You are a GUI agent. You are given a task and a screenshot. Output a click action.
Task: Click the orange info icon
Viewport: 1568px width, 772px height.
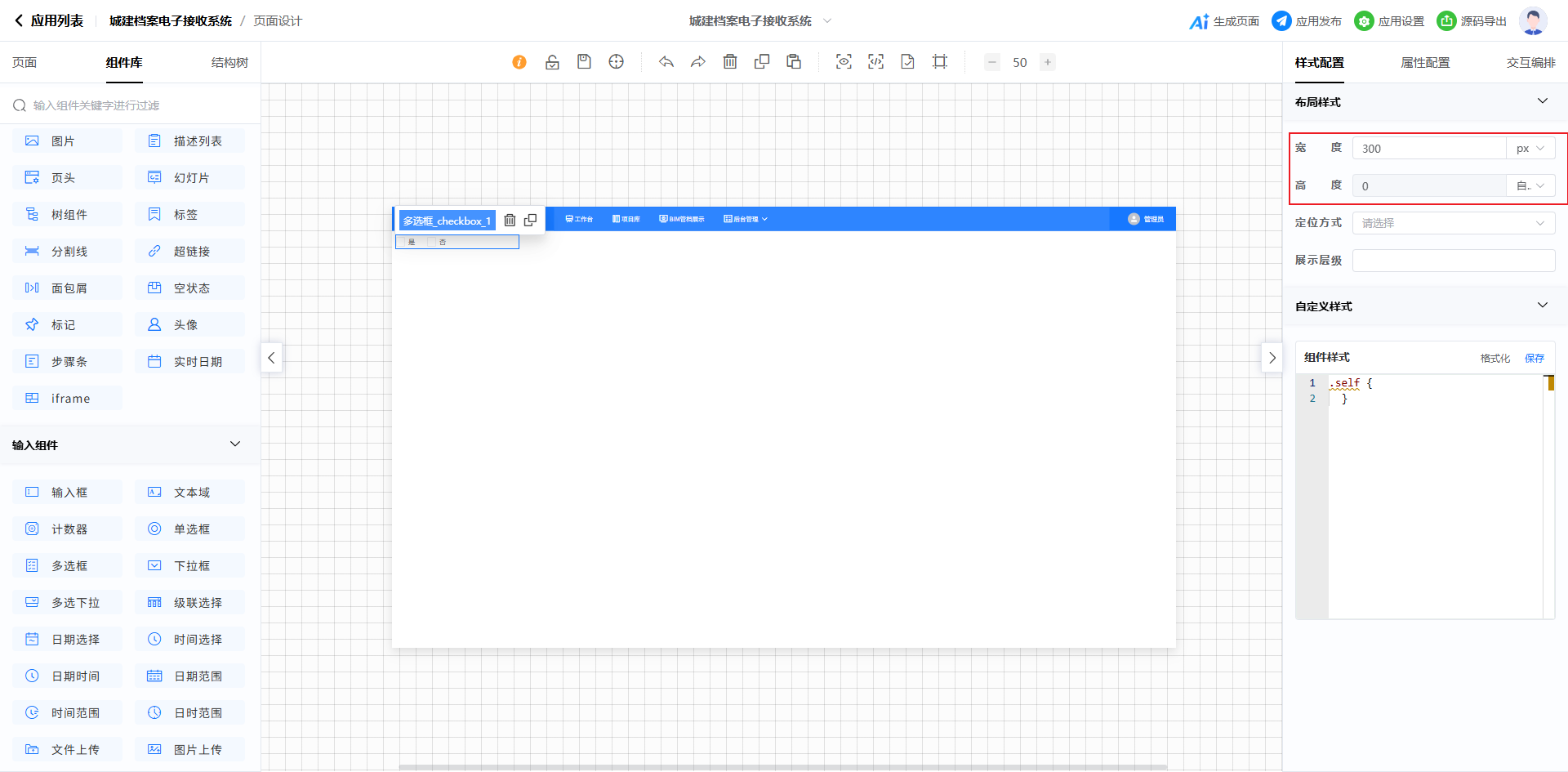[519, 62]
